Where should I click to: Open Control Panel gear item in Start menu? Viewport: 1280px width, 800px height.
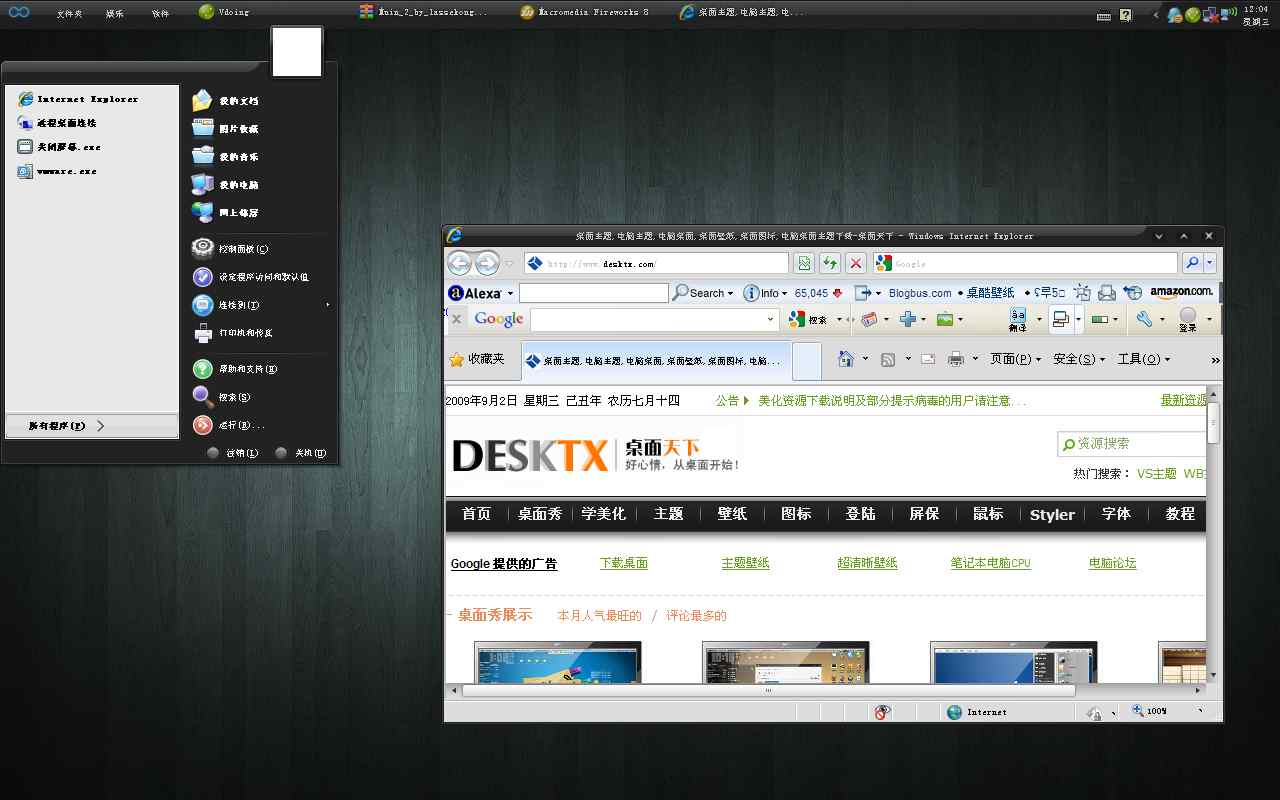click(x=231, y=249)
